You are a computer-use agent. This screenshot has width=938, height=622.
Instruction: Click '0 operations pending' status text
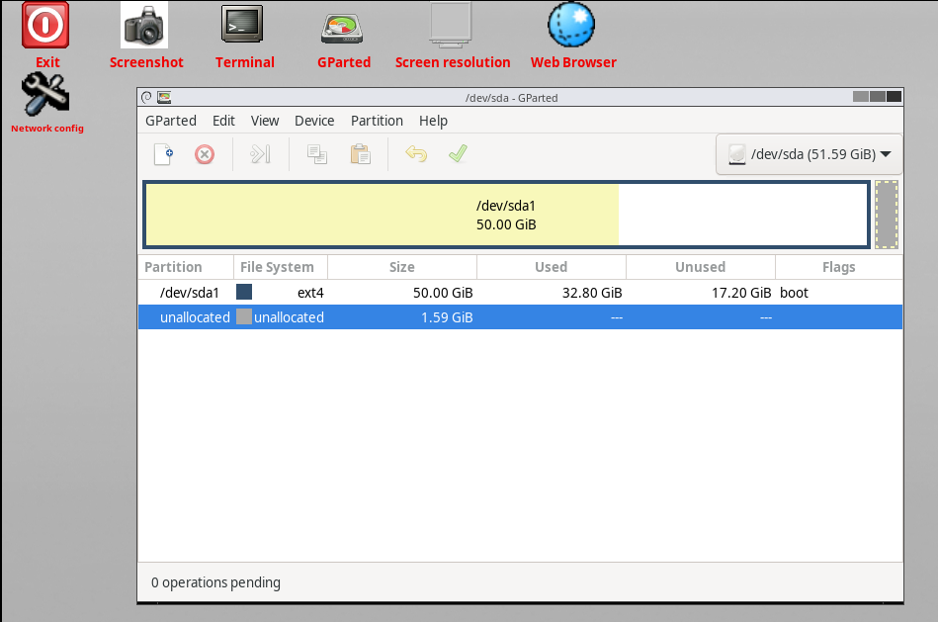point(215,583)
